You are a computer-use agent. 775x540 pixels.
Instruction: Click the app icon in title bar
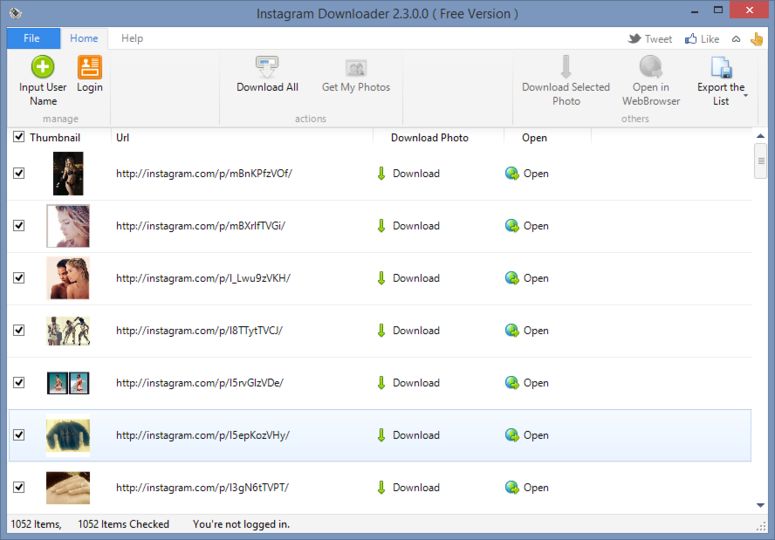click(15, 13)
